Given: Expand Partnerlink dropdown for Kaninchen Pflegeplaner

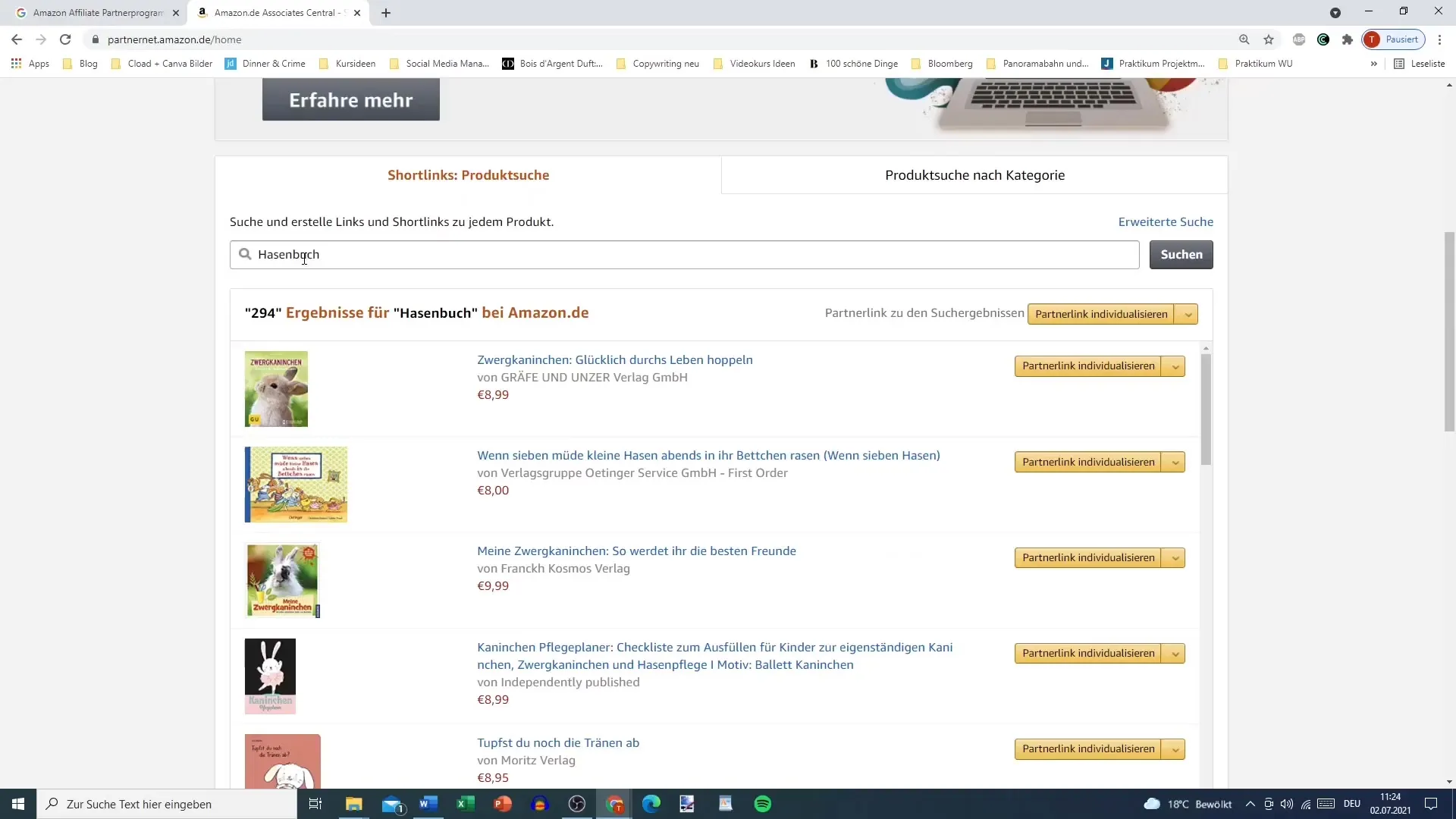Looking at the screenshot, I should (1174, 653).
